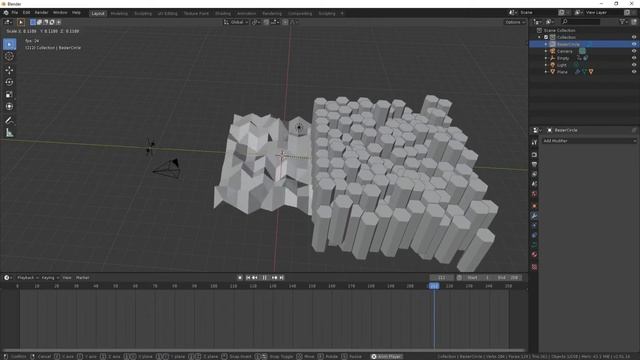Image resolution: width=640 pixels, height=360 pixels.
Task: Open the View Layer properties tab
Action: point(534,174)
